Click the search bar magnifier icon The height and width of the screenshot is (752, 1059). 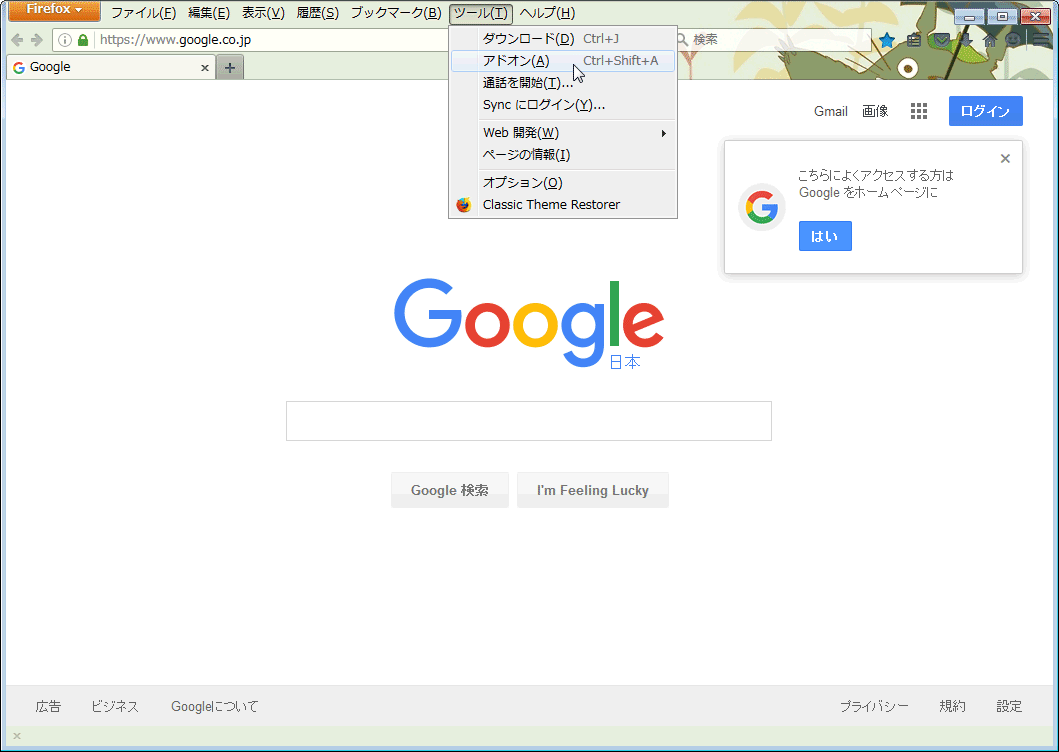(x=683, y=40)
